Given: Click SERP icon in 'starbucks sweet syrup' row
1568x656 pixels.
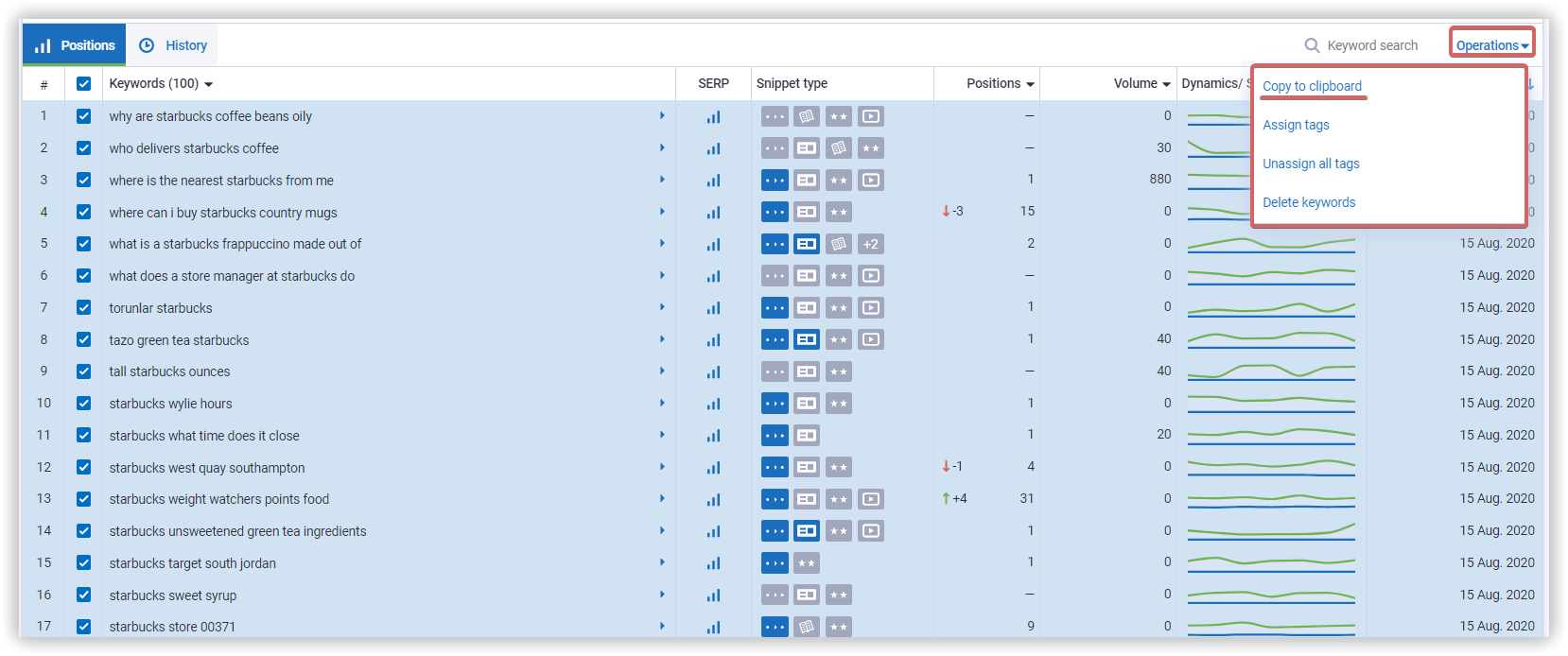Looking at the screenshot, I should [x=713, y=596].
